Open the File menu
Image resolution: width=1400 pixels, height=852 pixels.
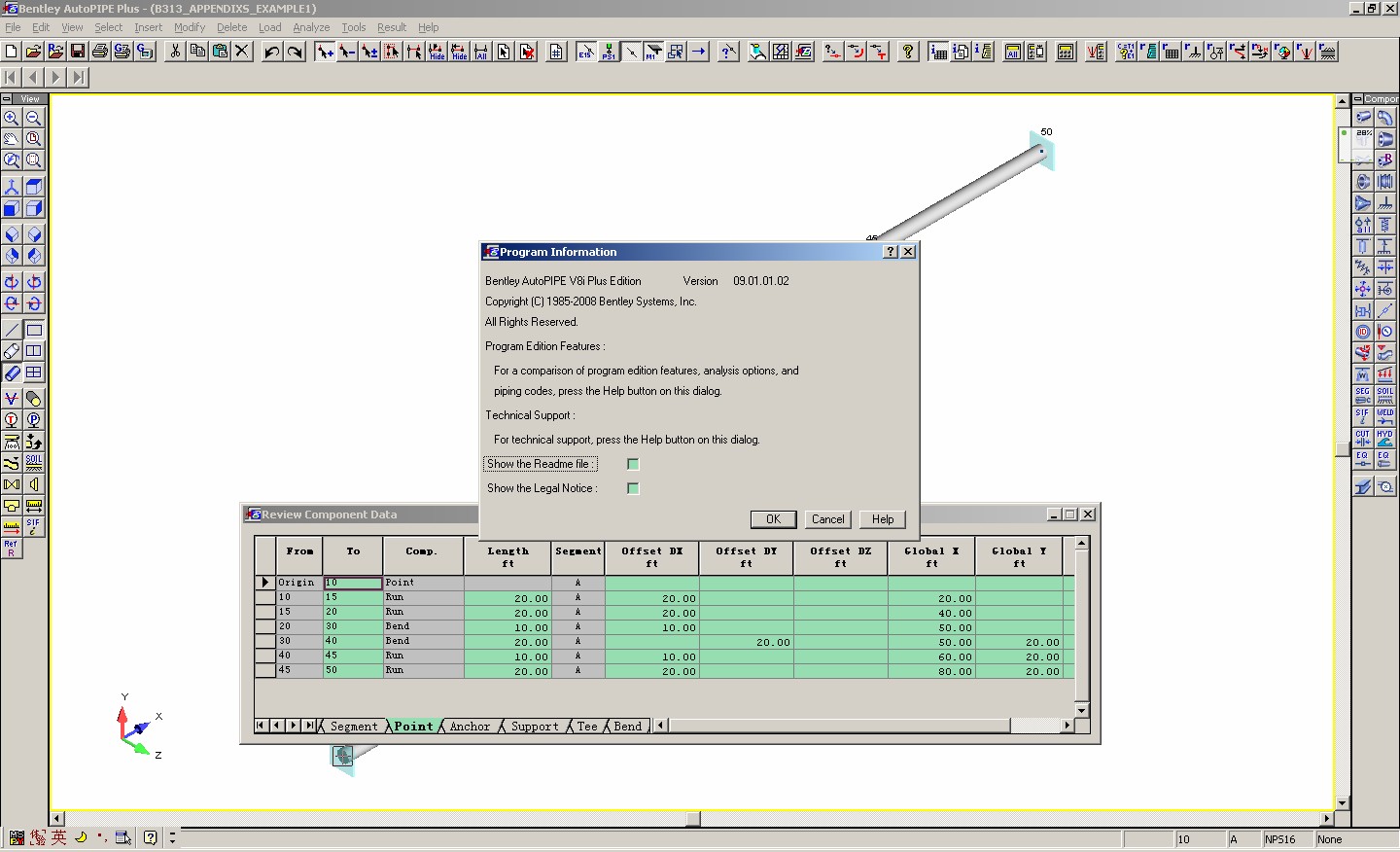[13, 27]
